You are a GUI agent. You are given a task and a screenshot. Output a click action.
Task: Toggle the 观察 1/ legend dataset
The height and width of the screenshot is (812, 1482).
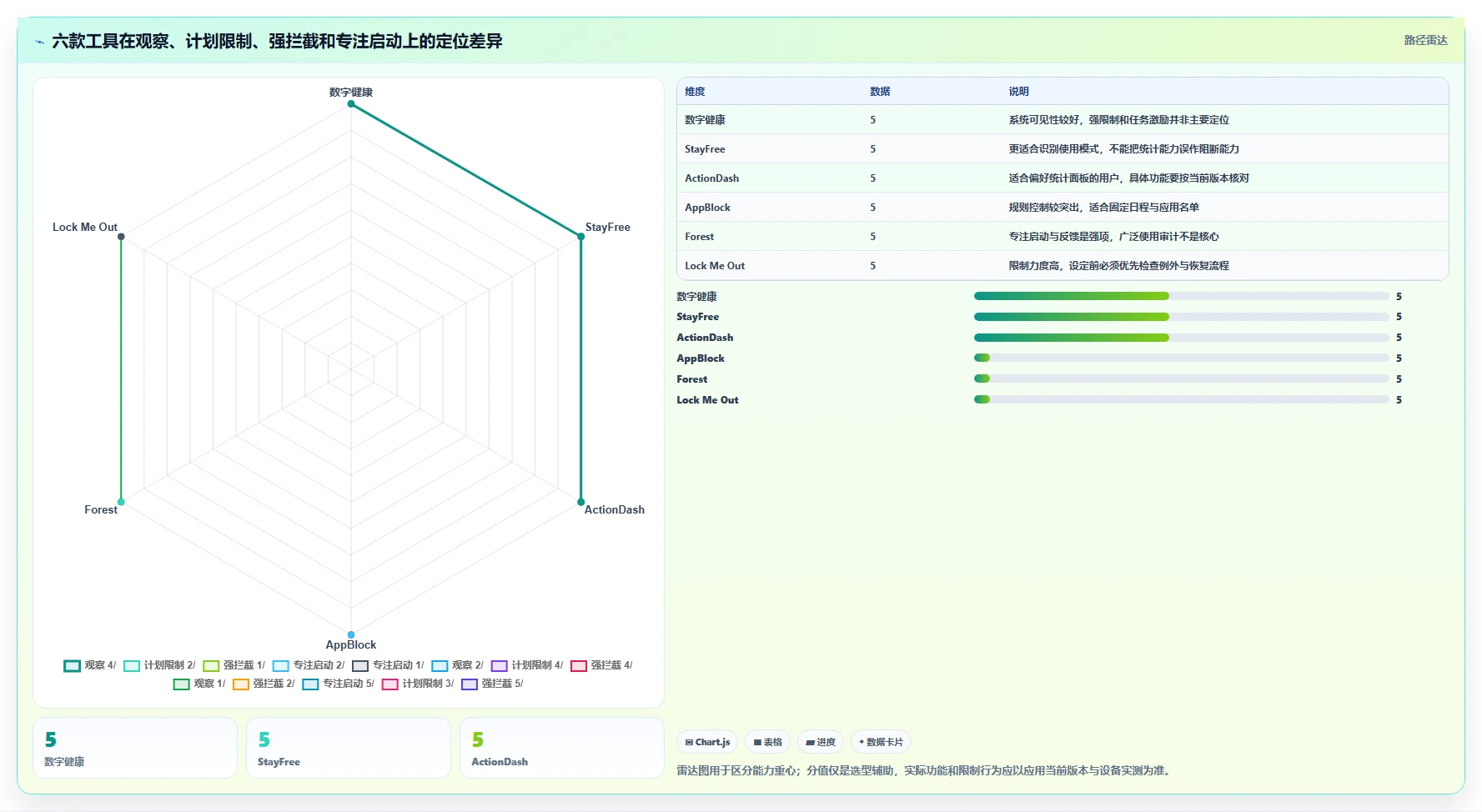tap(199, 684)
